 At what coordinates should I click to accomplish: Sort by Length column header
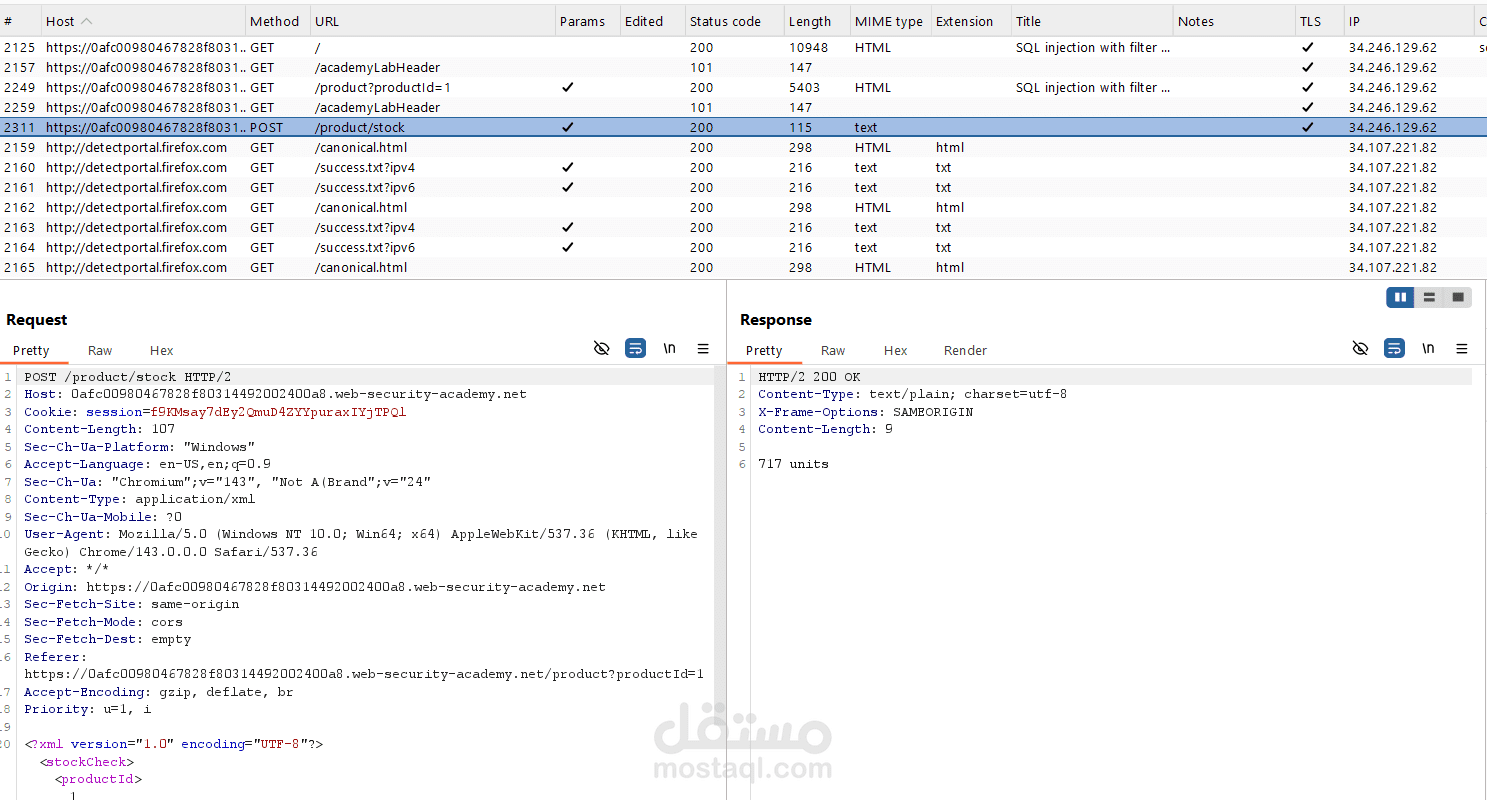coord(816,21)
